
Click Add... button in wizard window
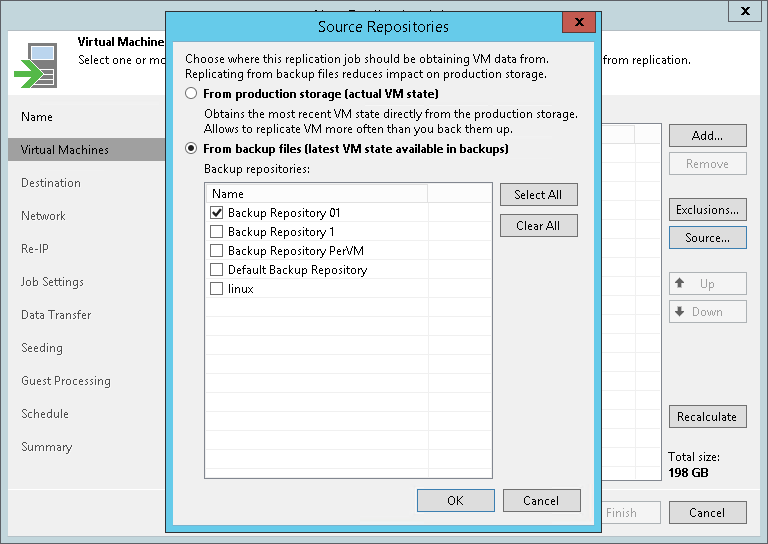pyautogui.click(x=708, y=136)
